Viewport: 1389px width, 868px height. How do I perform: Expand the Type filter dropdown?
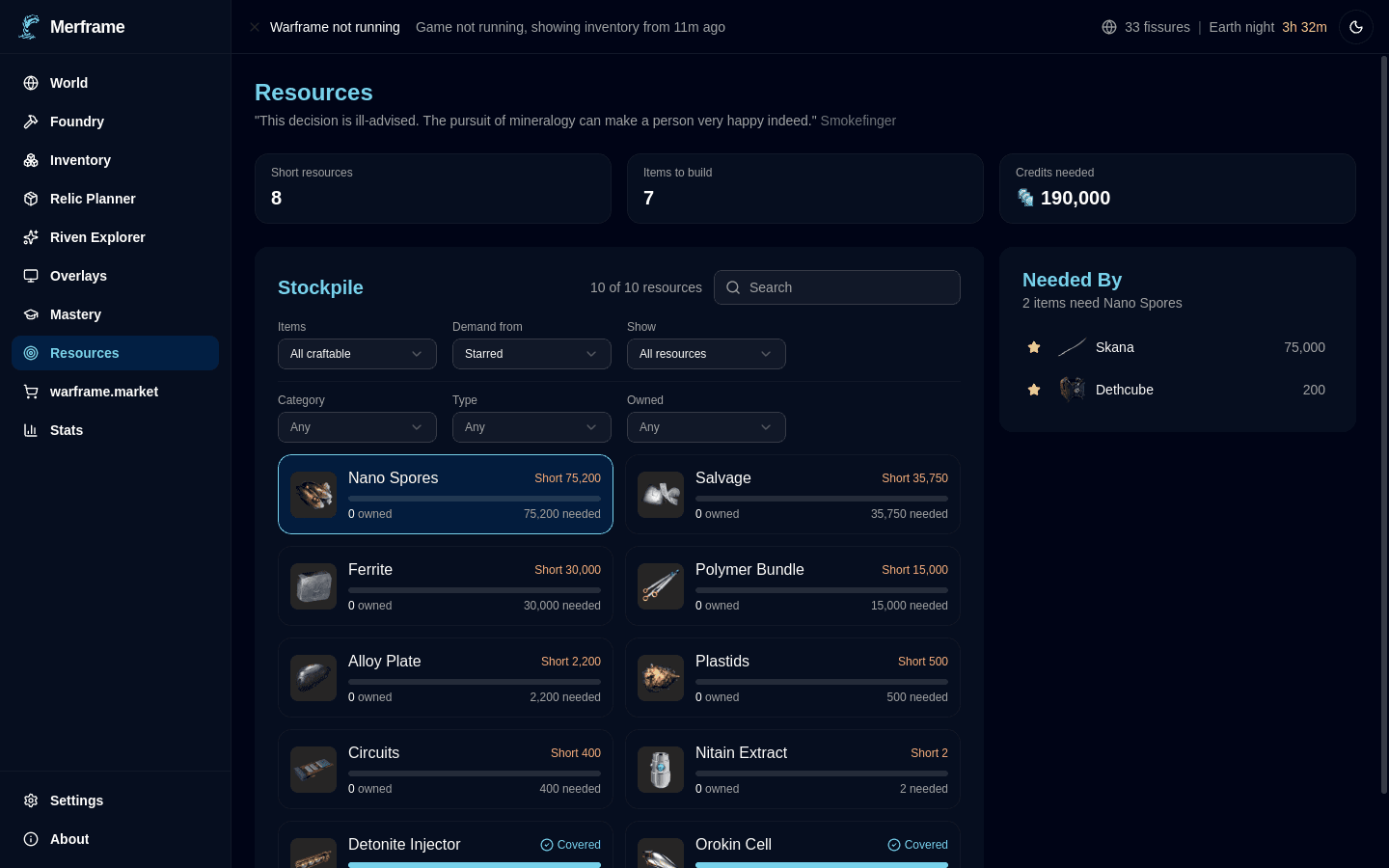click(x=531, y=427)
